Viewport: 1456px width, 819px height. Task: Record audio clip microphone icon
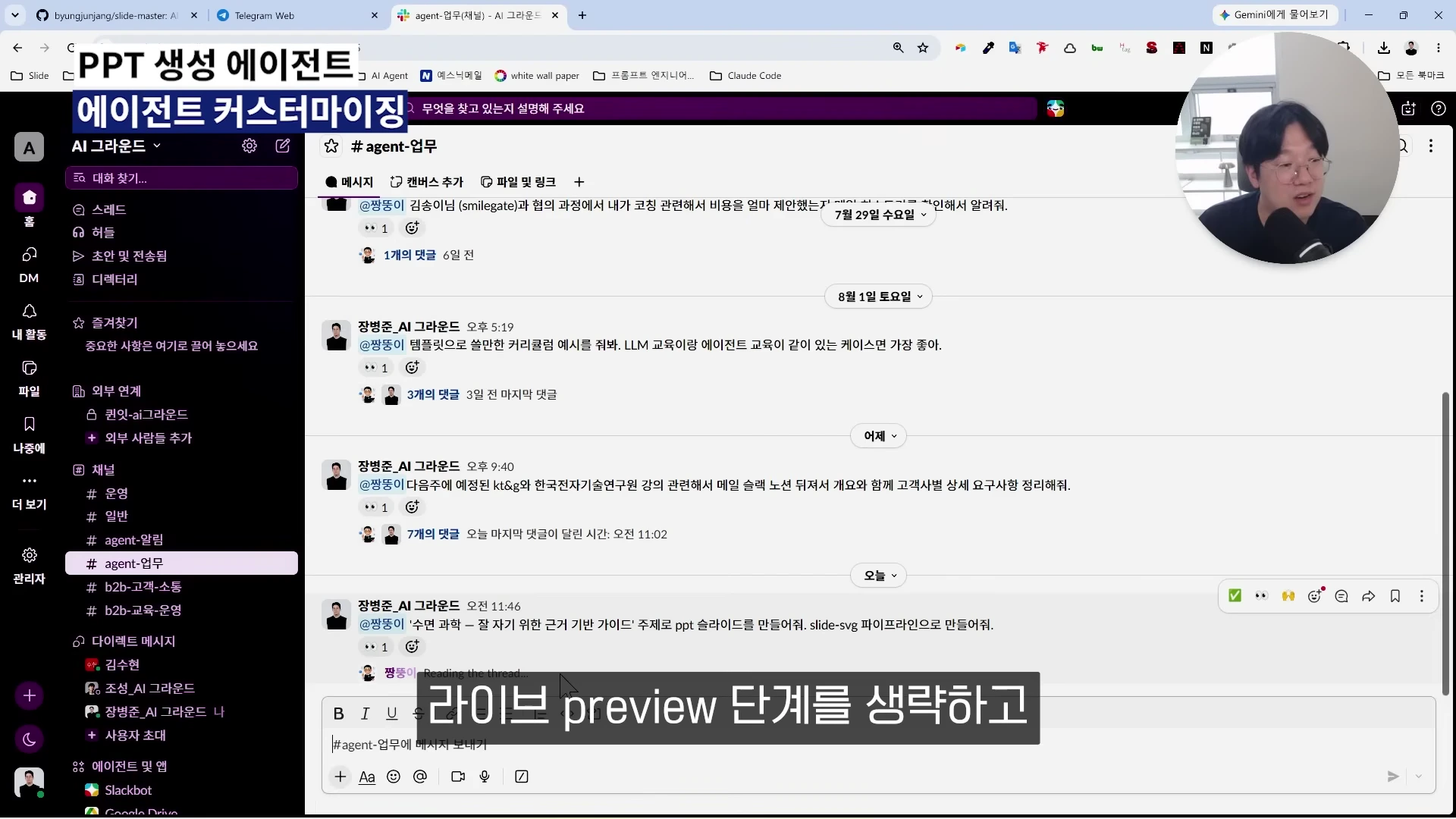pyautogui.click(x=485, y=777)
